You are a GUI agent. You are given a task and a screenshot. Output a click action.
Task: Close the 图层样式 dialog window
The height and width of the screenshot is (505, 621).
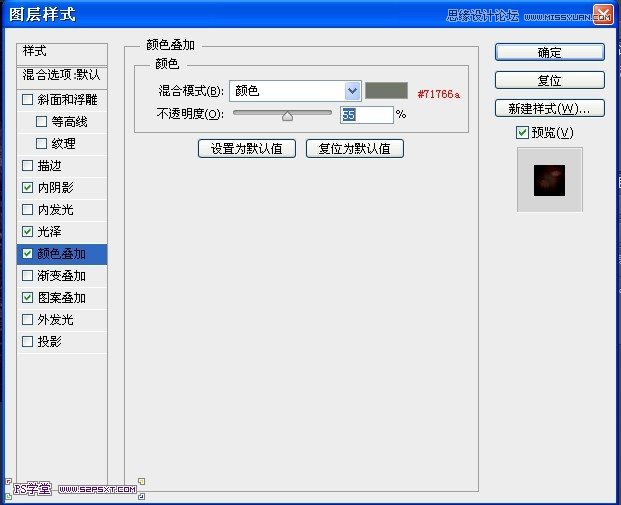(x=602, y=15)
